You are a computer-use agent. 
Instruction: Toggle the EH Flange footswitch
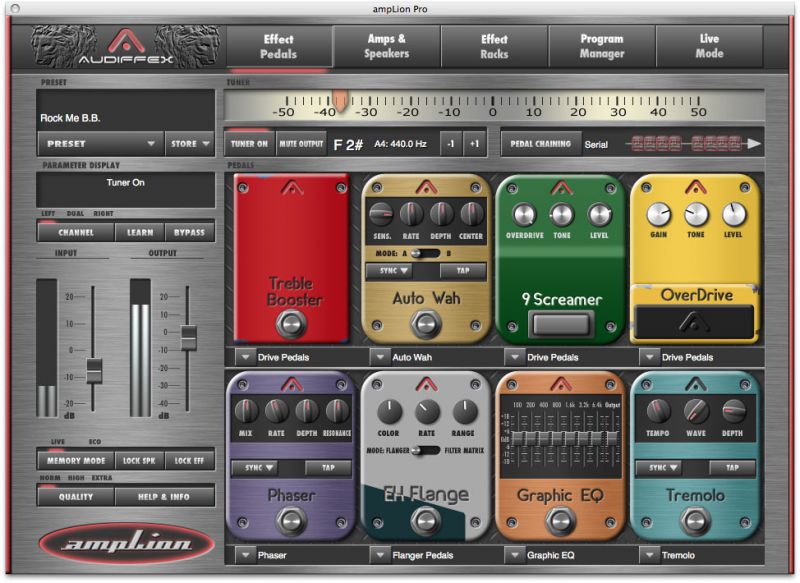426,521
